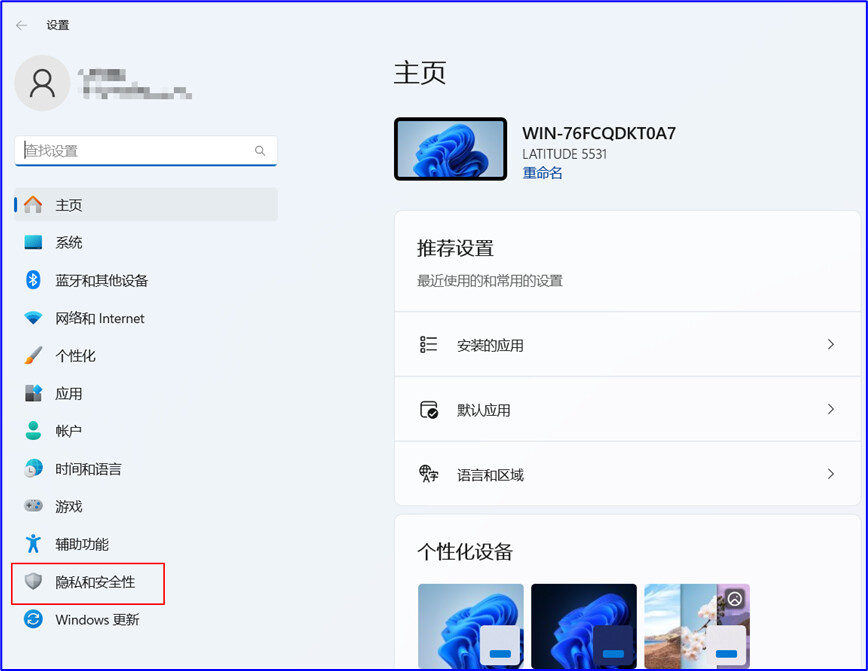Screen dimensions: 868x671
Task: Open Bluetooth icon for 蓝牙和其他设备
Action: [x=33, y=280]
